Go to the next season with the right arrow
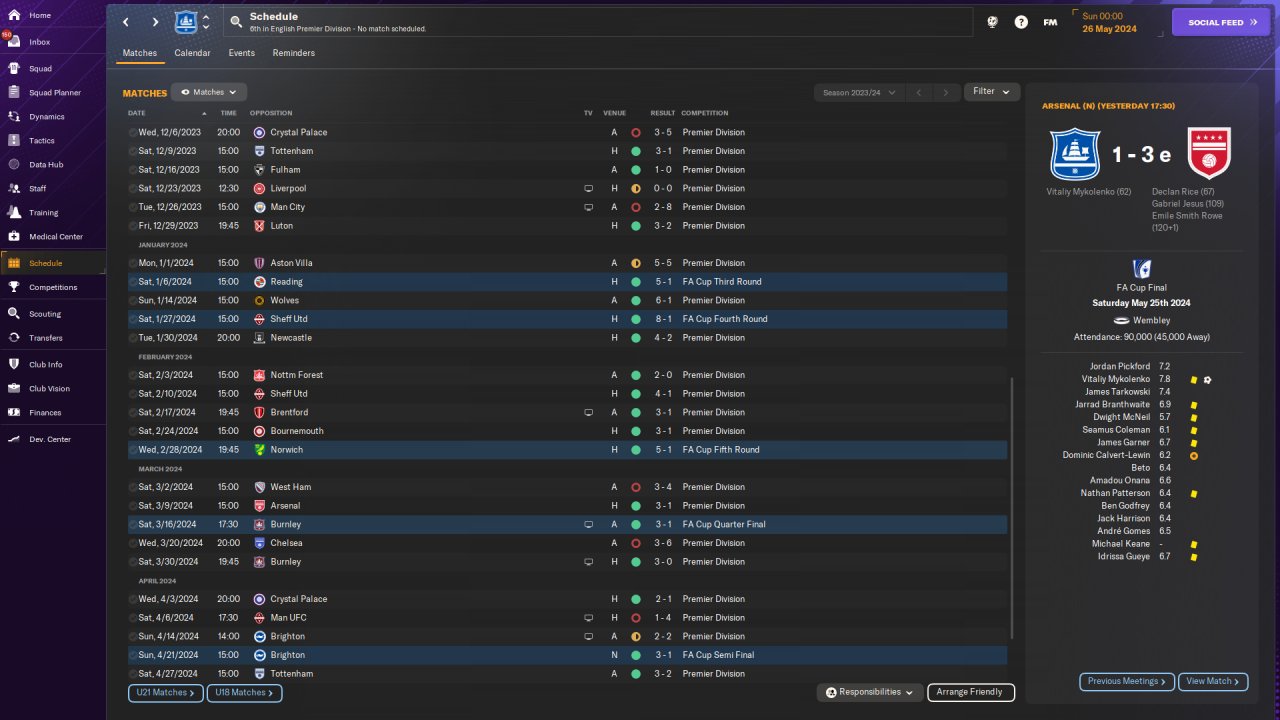1280x720 pixels. click(946, 92)
